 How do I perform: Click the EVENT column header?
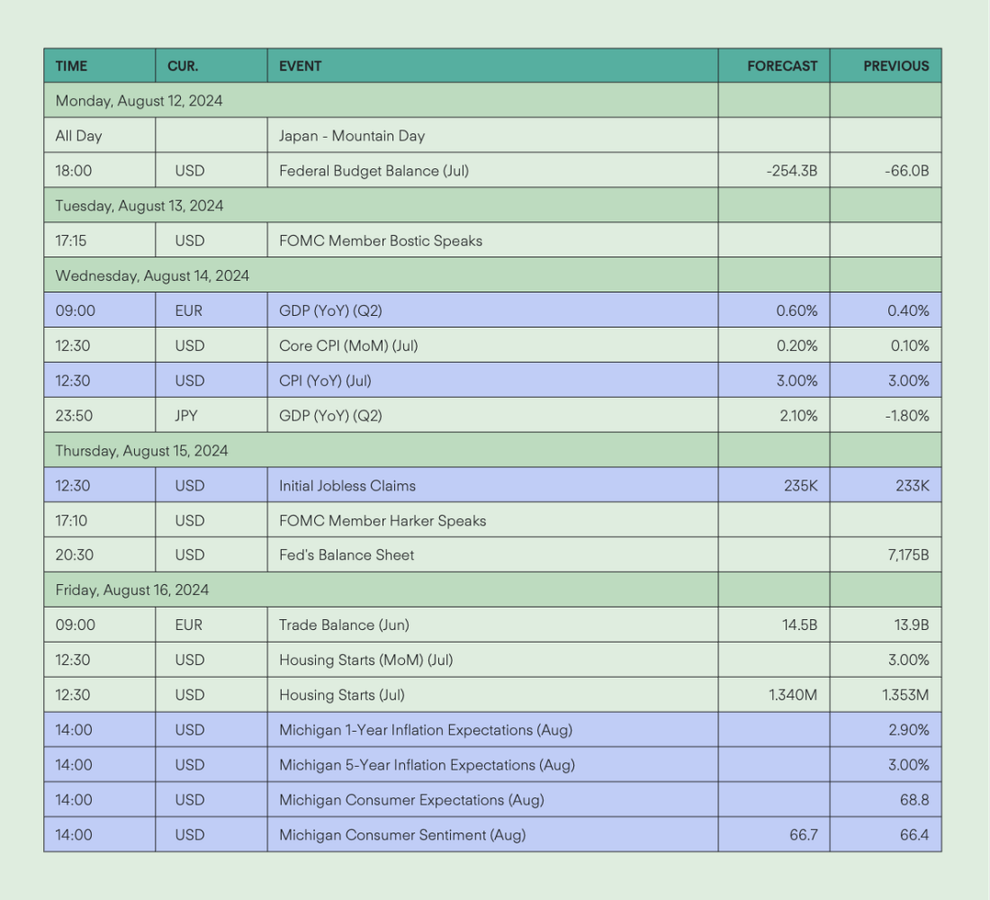pos(301,66)
